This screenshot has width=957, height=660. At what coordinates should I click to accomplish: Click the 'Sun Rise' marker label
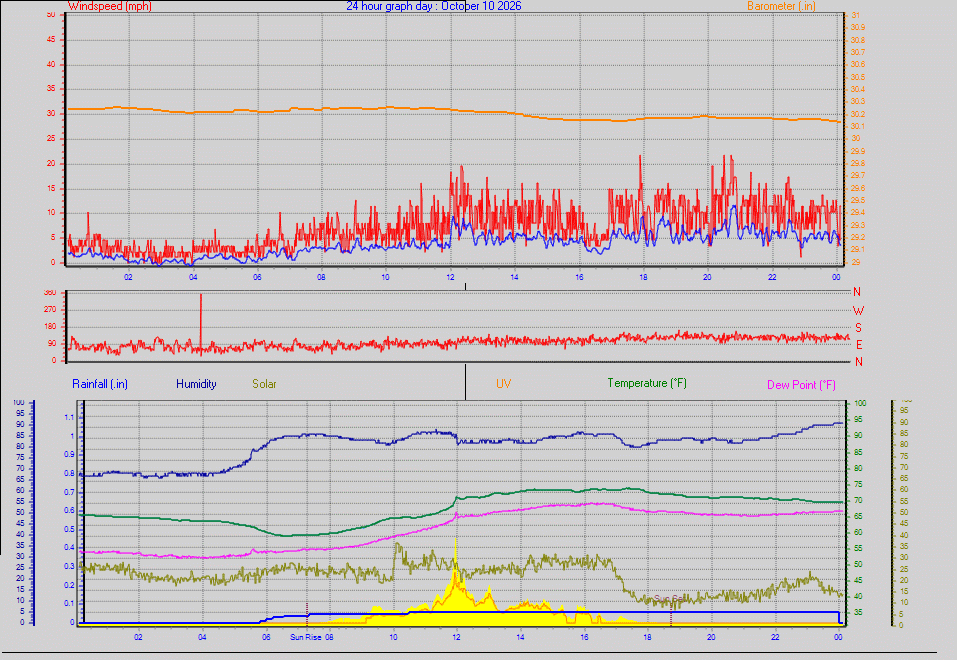click(x=305, y=637)
